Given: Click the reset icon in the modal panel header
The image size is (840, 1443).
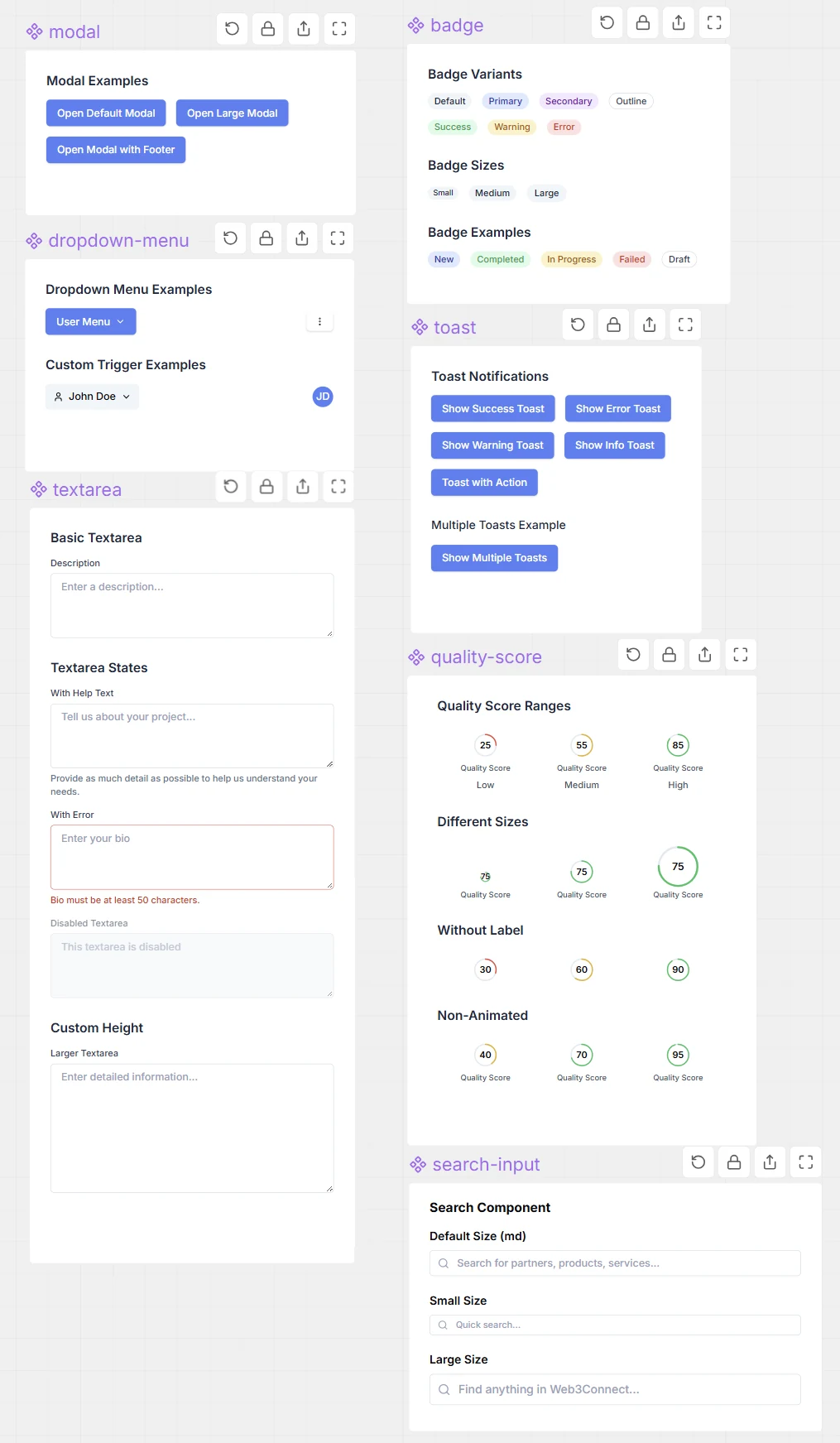Looking at the screenshot, I should click(233, 29).
